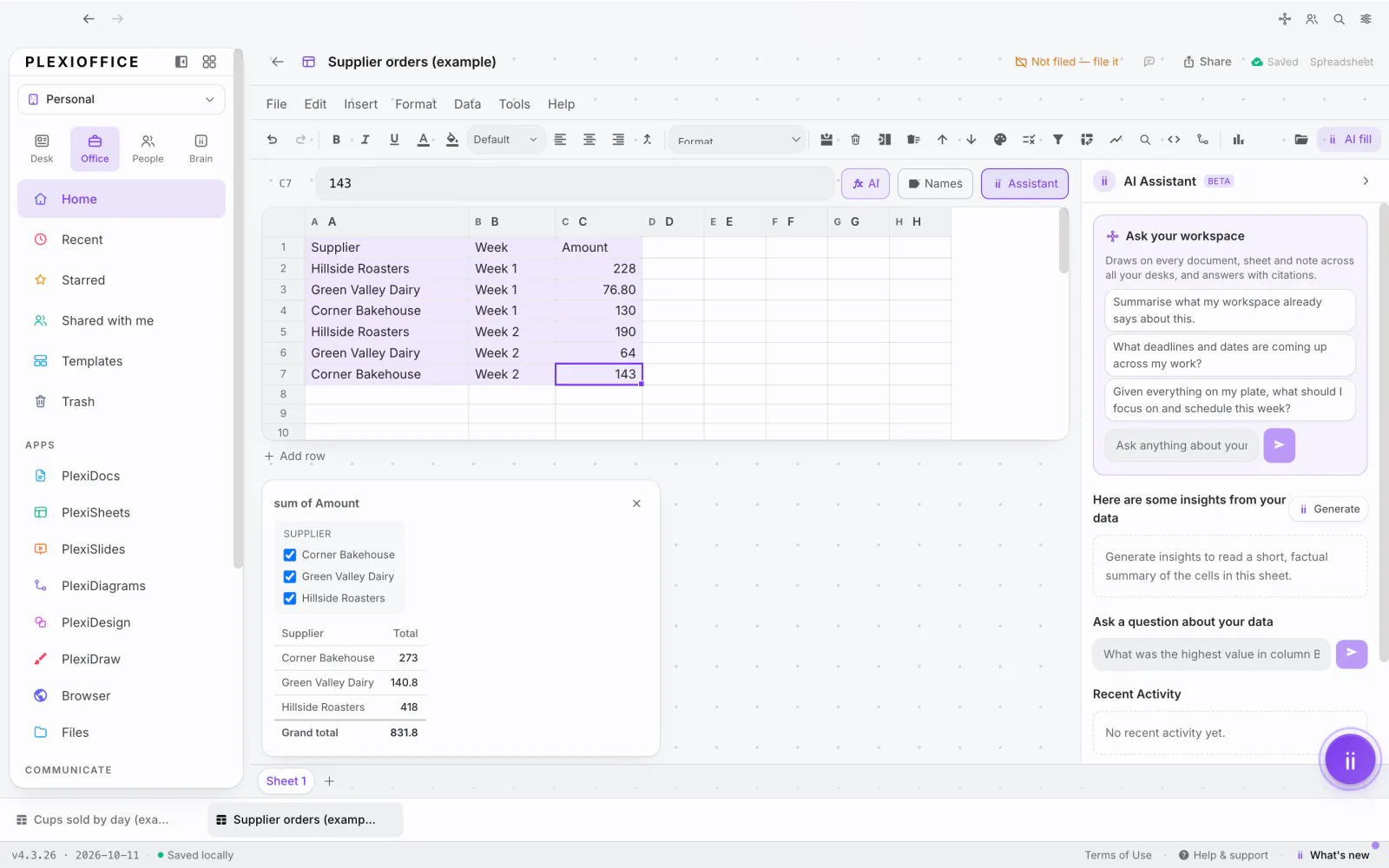Screen dimensions: 1389x868
Task: Apply italic formatting from the toolbar
Action: (x=365, y=140)
